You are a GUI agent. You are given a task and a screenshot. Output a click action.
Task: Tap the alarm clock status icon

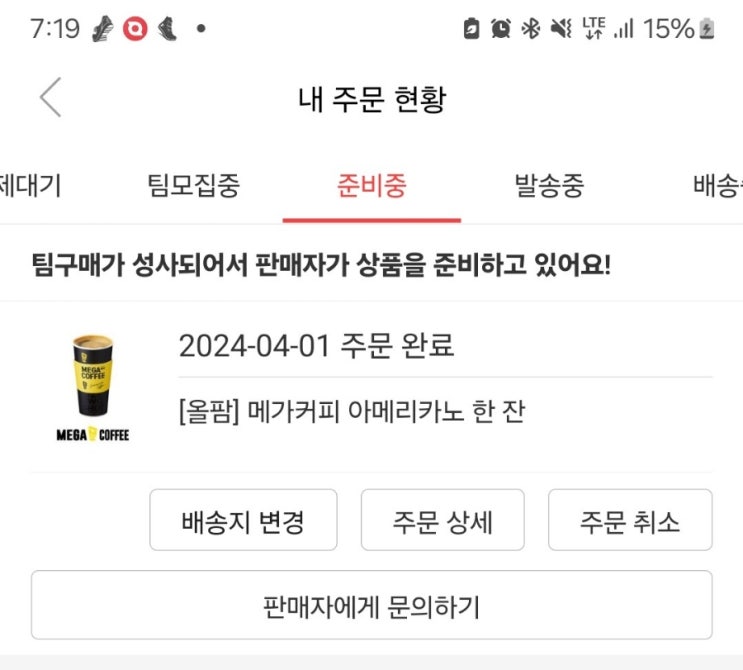500,29
